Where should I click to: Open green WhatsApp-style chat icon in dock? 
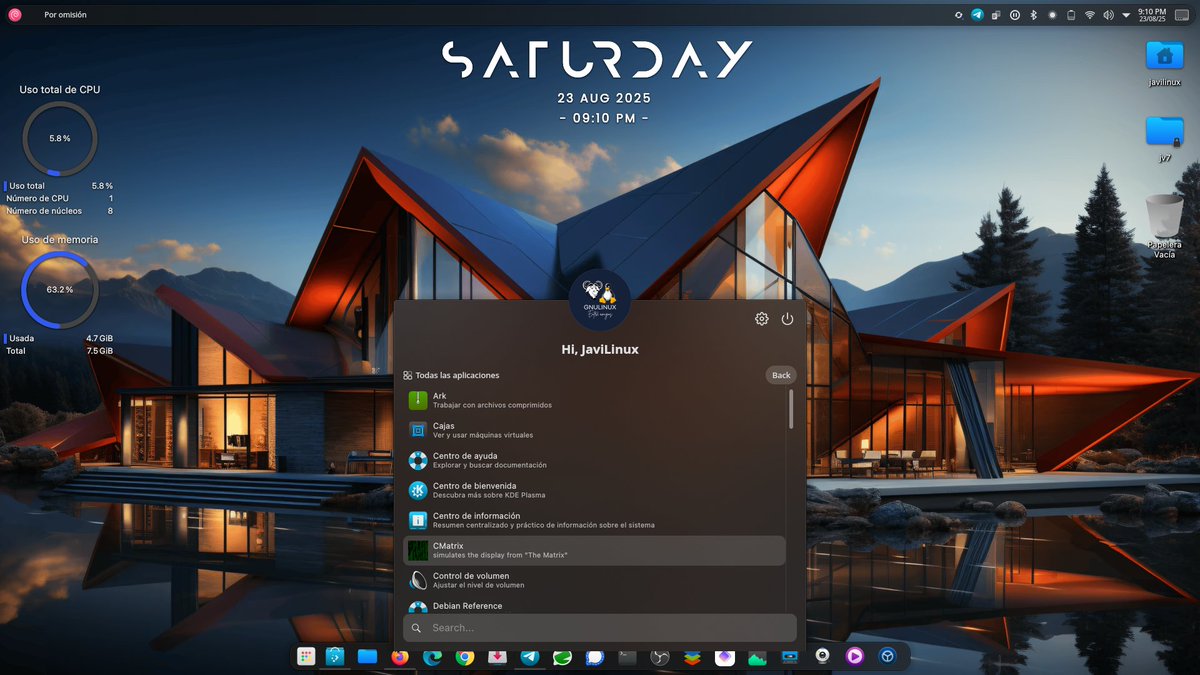pos(562,657)
